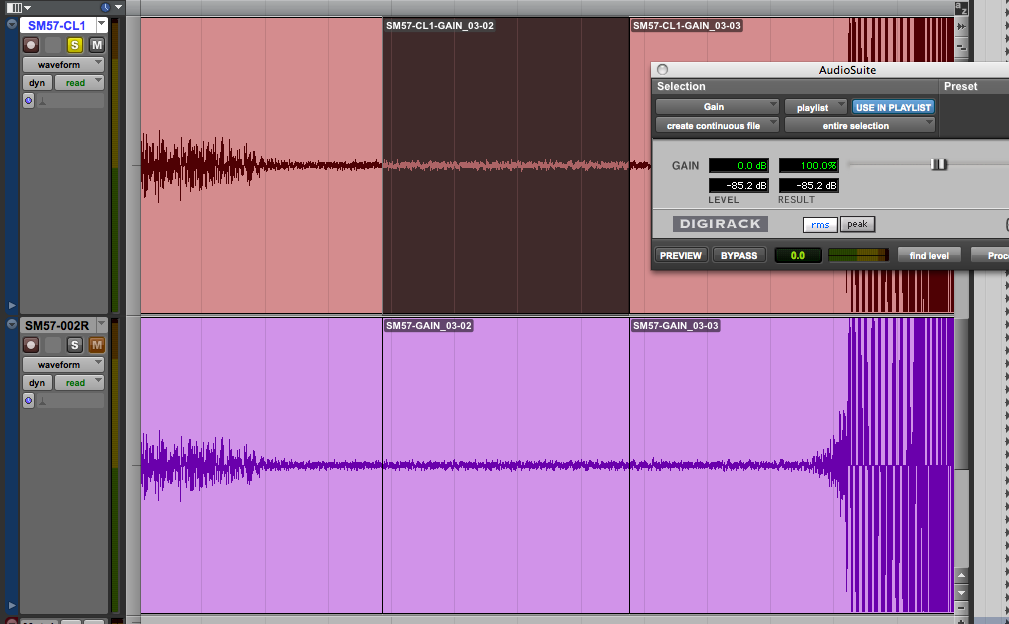Open the SM57-CL1 track view 'waveform' dropdown
The width and height of the screenshot is (1009, 624).
tap(63, 64)
